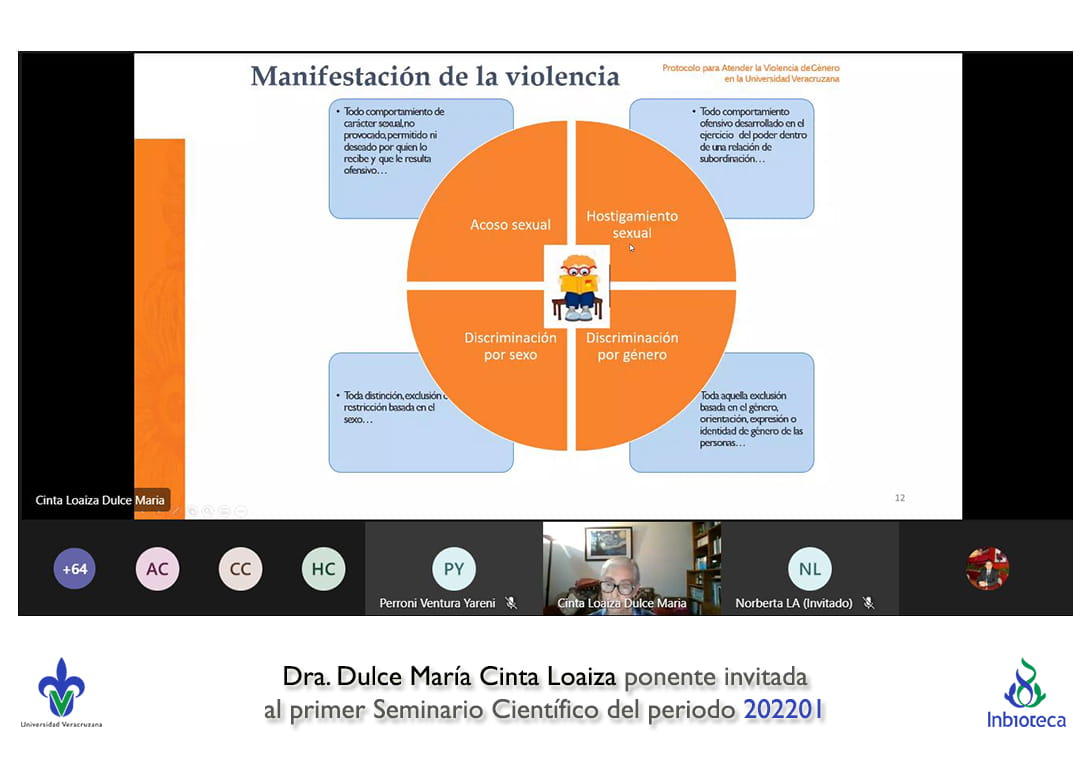Screen dimensions: 1090x760
Task: Open the +64 additional participants overflow
Action: tap(75, 569)
